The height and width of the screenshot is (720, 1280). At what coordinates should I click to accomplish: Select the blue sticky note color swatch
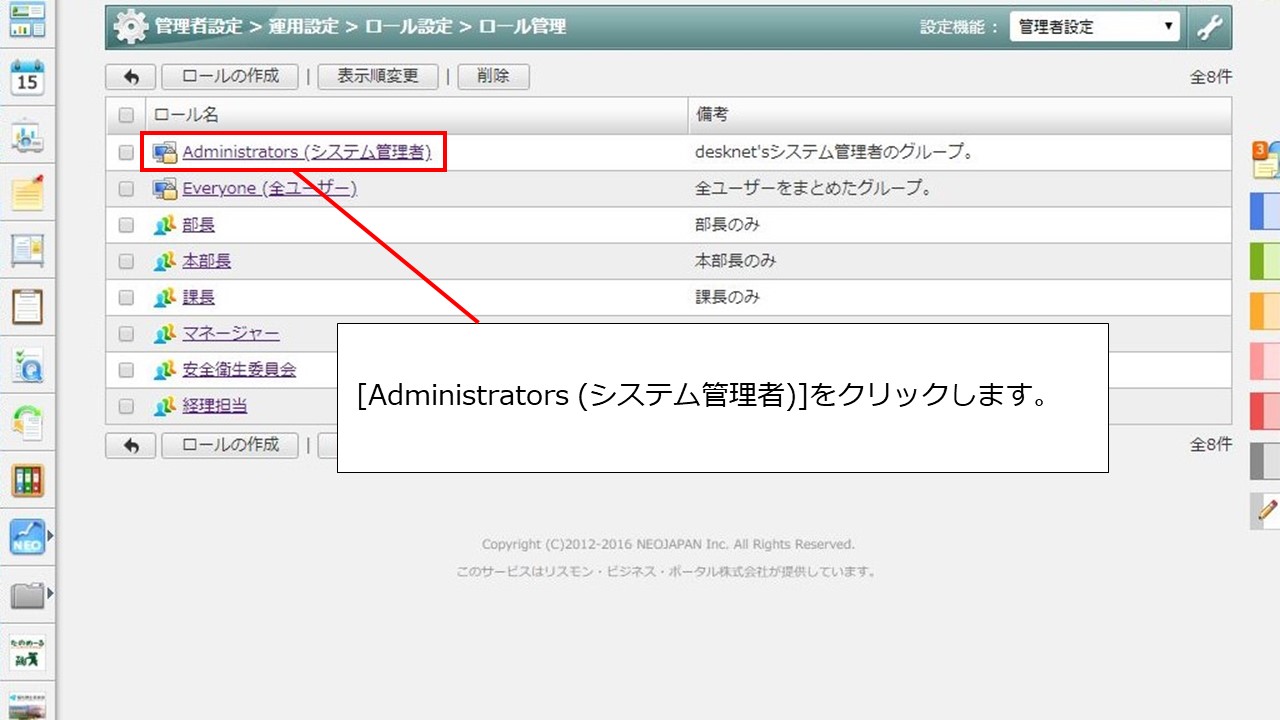(1265, 211)
